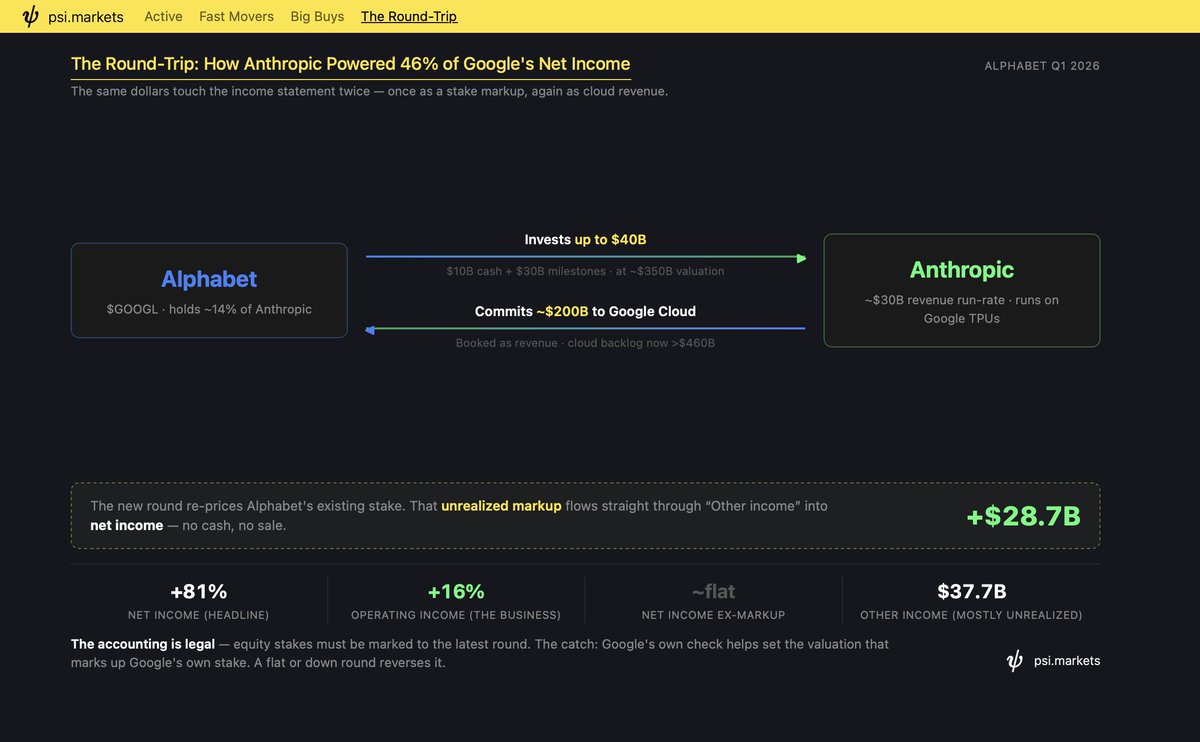This screenshot has width=1200, height=742.
Task: Click the $37.7B other income stat
Action: [971, 591]
